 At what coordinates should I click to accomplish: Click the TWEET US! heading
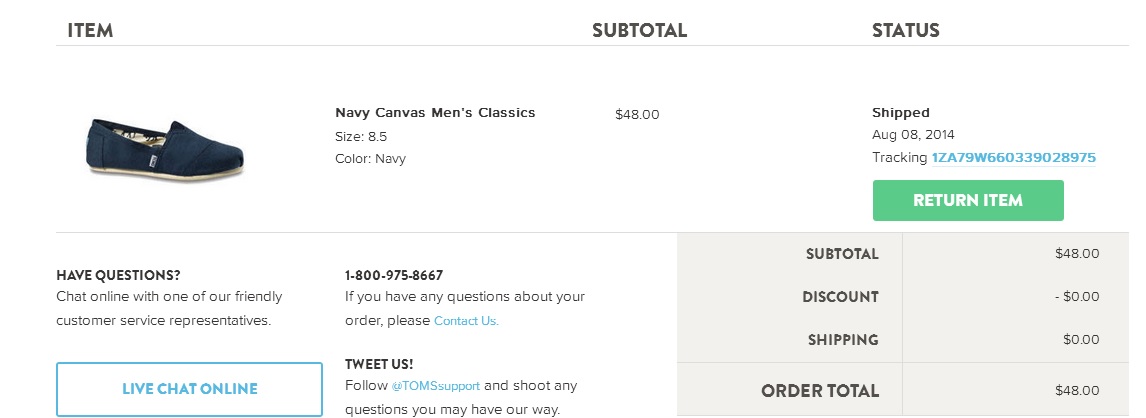tap(379, 364)
